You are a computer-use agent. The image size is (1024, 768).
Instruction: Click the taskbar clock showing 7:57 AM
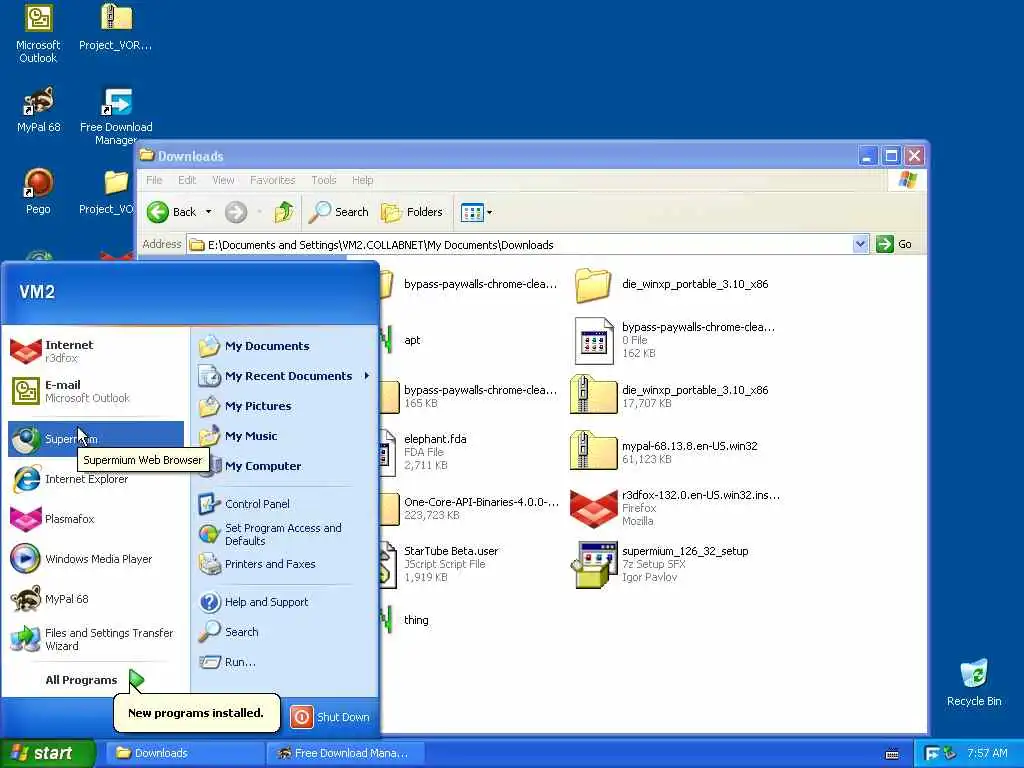click(987, 753)
